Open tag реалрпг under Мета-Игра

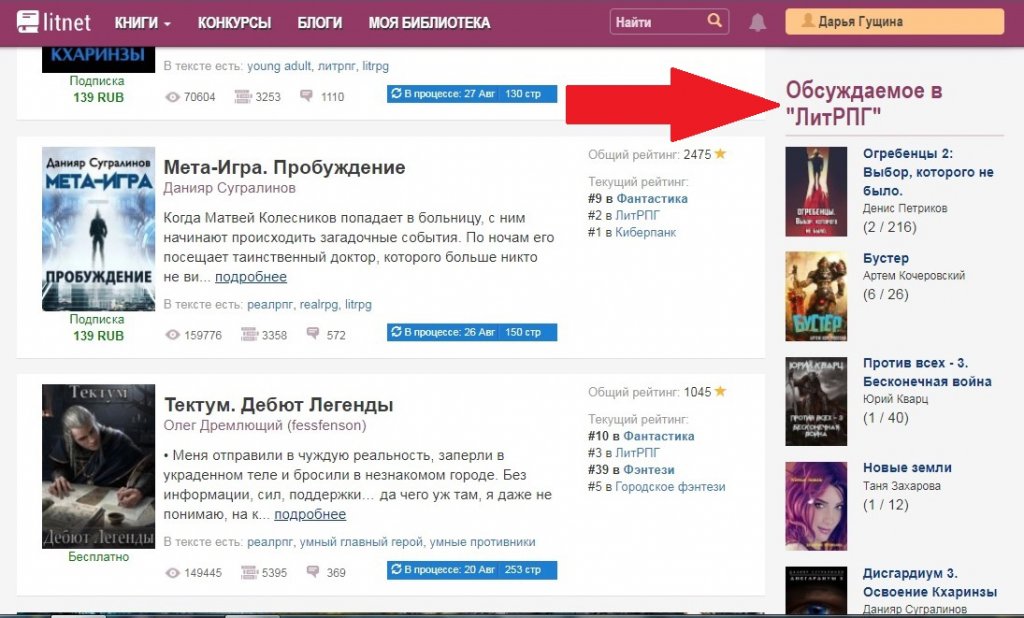(270, 304)
